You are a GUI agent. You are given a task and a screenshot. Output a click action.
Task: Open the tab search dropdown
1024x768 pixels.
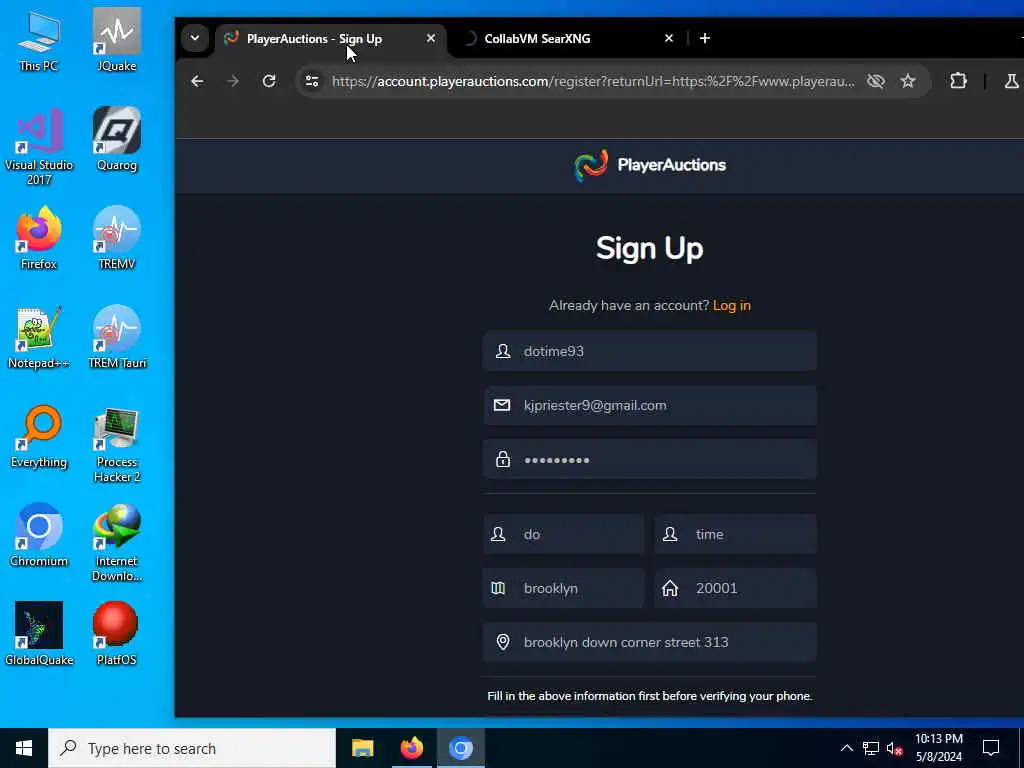pos(195,38)
